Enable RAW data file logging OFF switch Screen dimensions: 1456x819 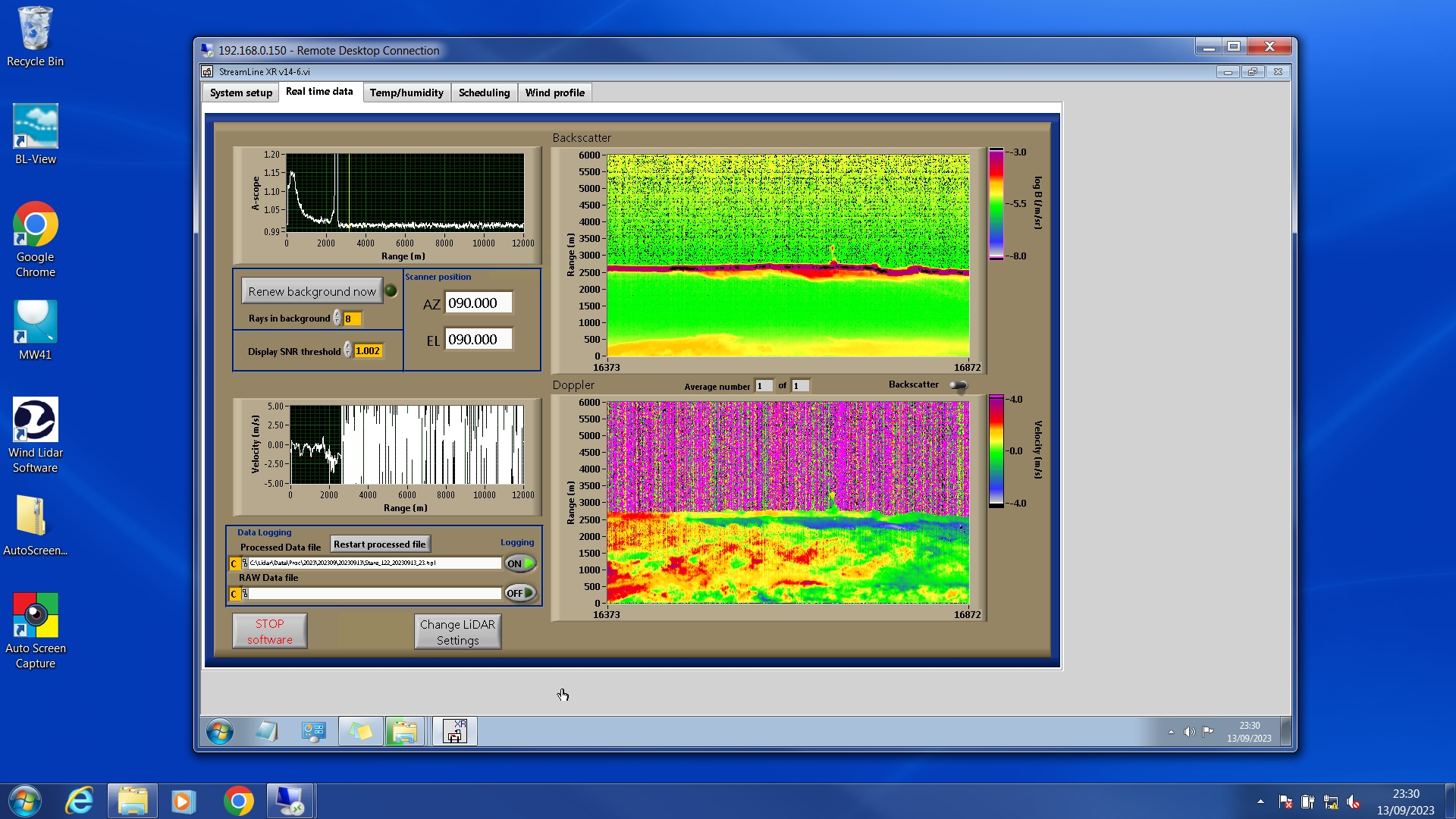[520, 593]
